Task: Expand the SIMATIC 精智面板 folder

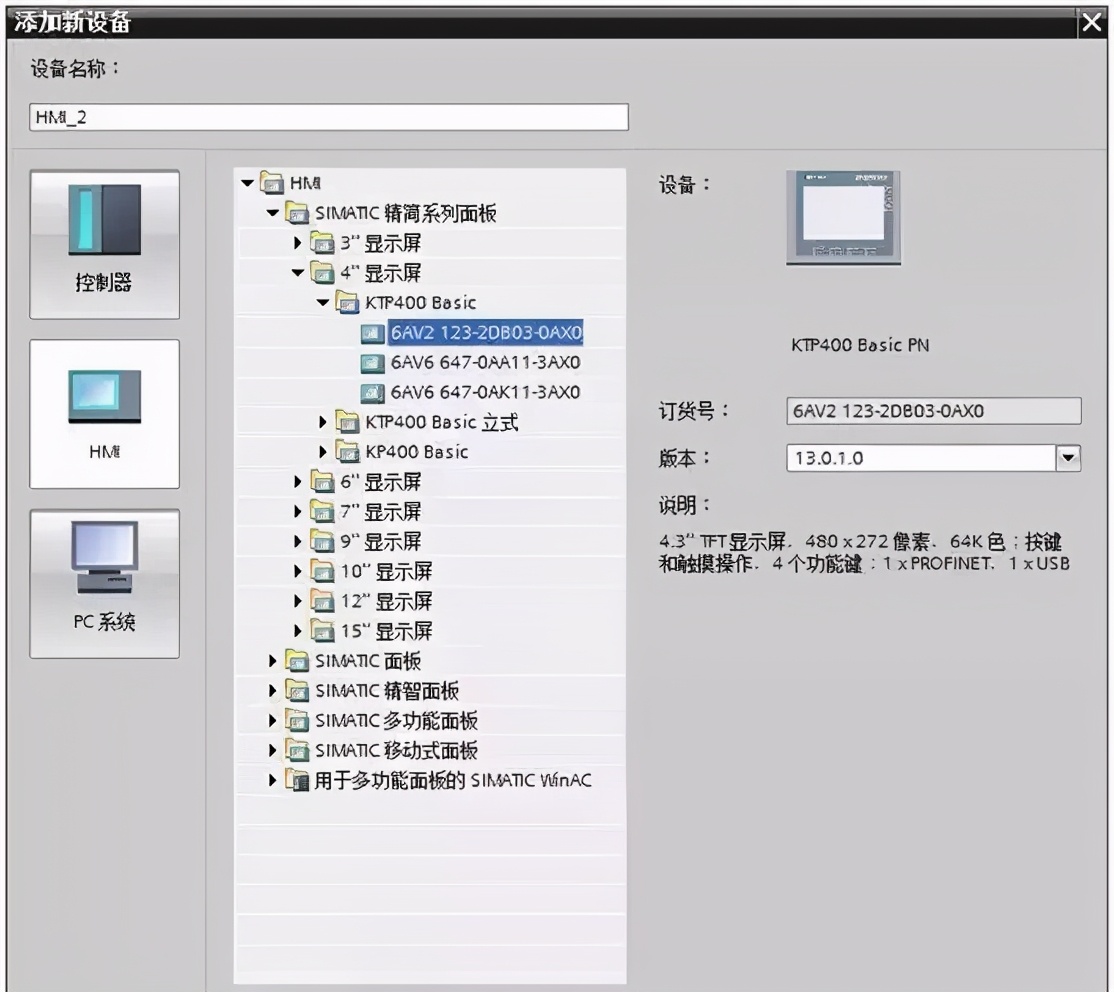Action: pyautogui.click(x=274, y=690)
